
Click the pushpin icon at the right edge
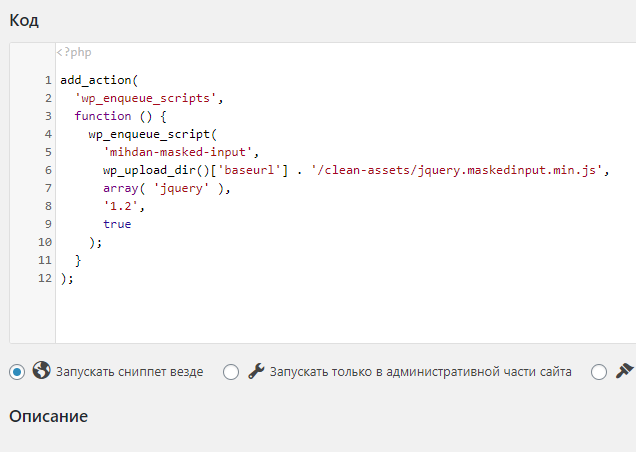(625, 370)
